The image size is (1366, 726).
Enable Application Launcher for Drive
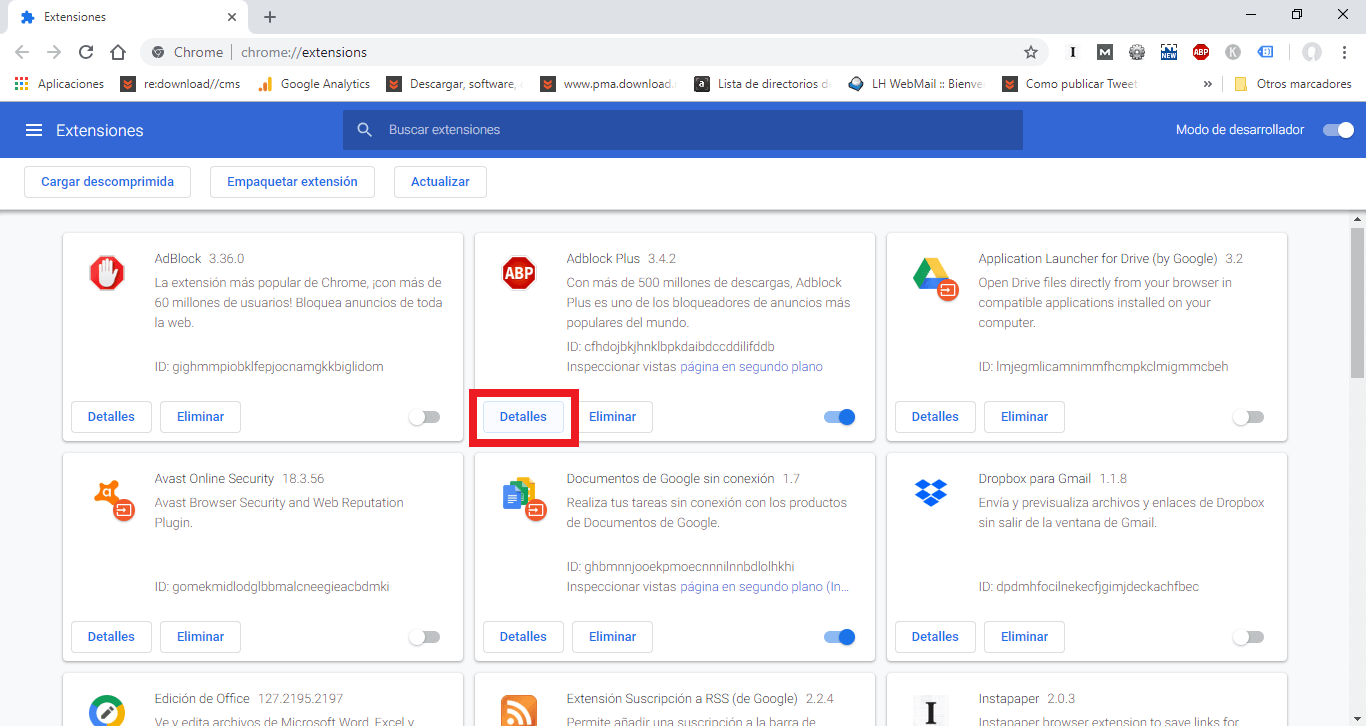[x=1249, y=417]
